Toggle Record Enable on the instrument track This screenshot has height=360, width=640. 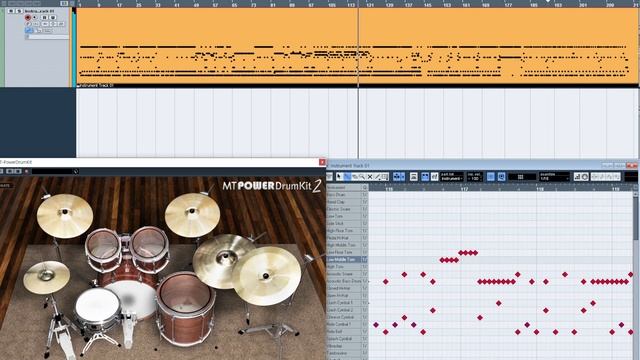tap(28, 18)
